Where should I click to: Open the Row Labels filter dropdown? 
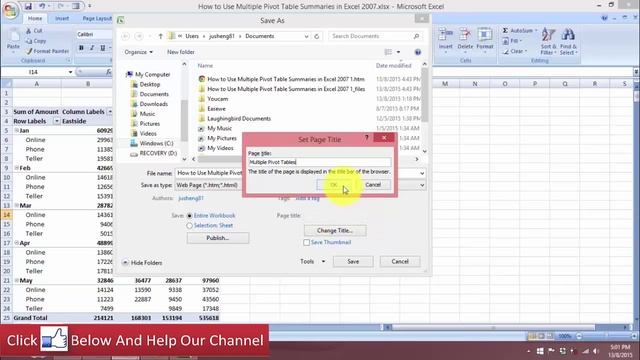point(57,121)
